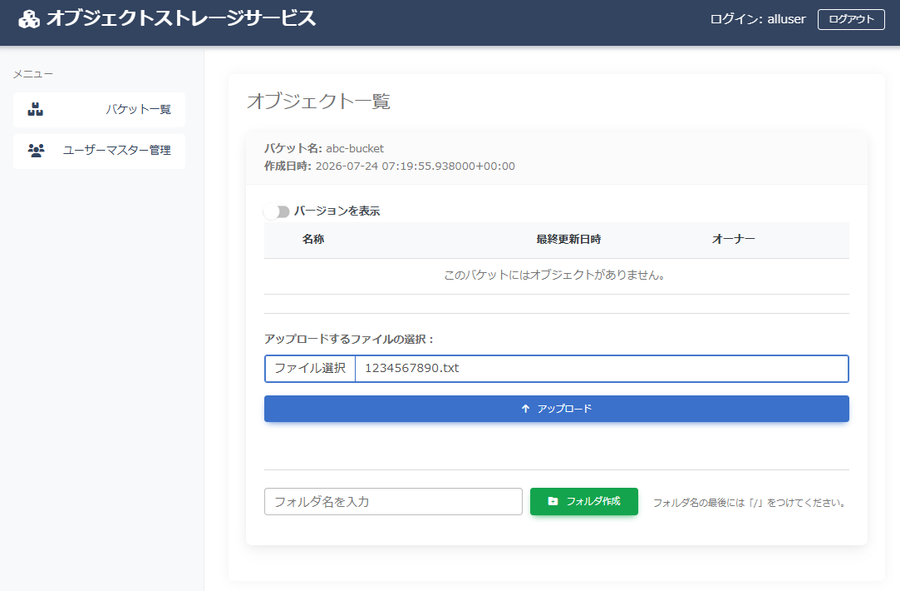
Task: Click the ログイン: alluser text
Action: (x=758, y=19)
